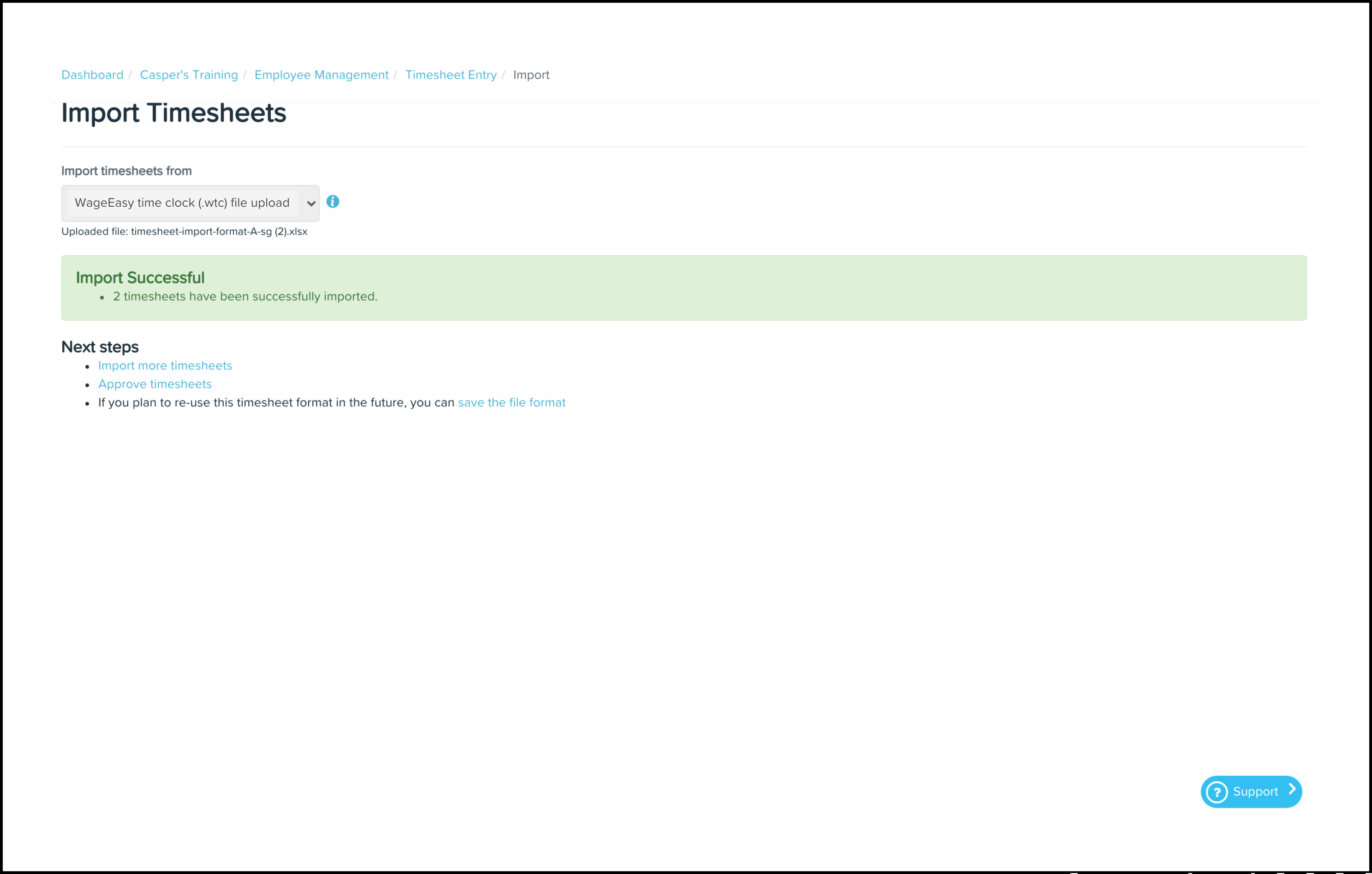Open the import source dropdown arrow
The width and height of the screenshot is (1372, 874).
click(x=310, y=204)
